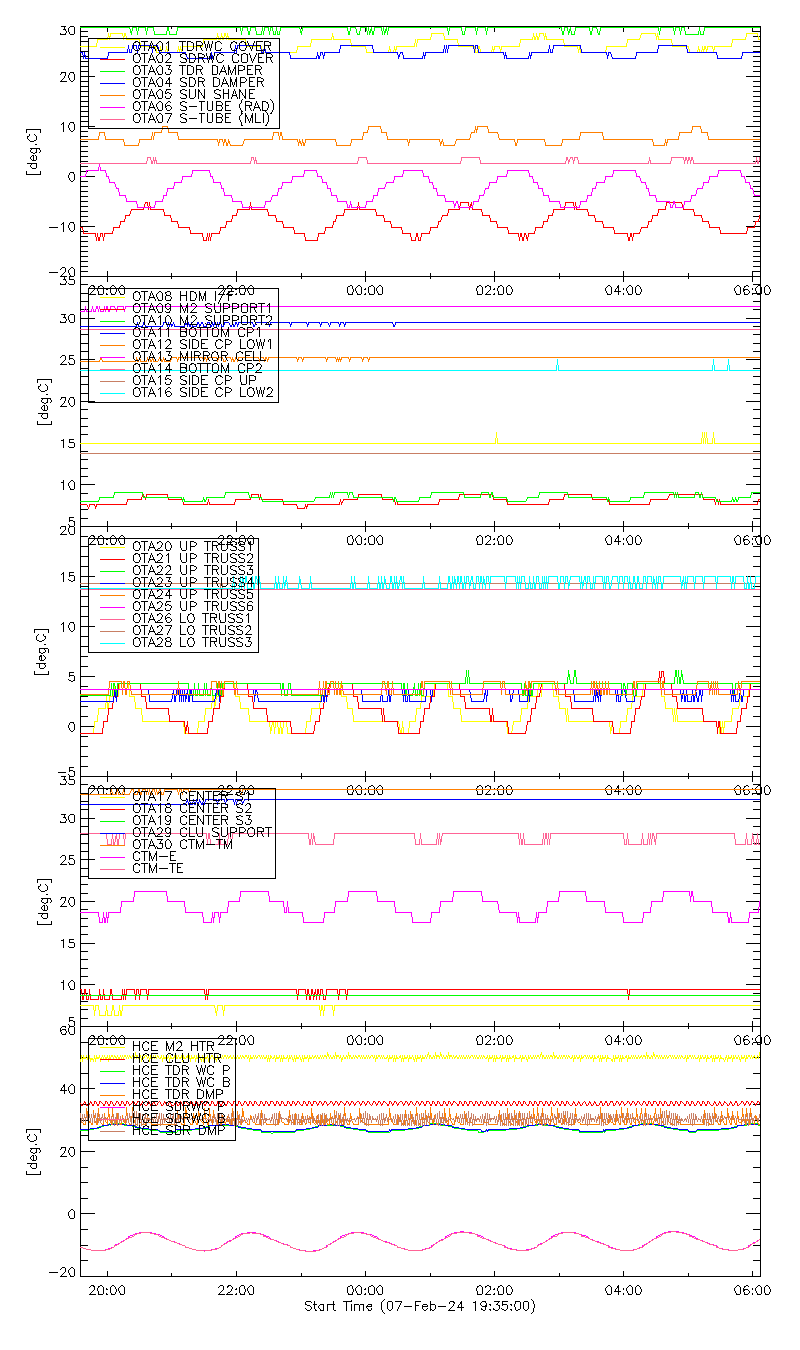
Task: Click the CTM-E legend label
Action: coord(154,856)
